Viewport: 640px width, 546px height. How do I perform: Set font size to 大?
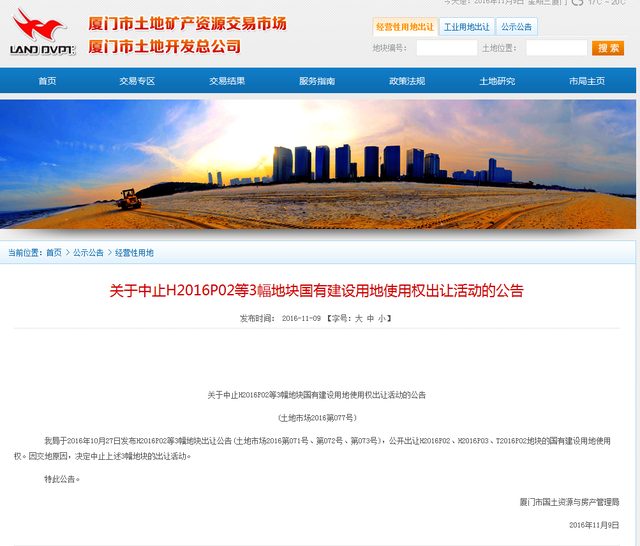[358, 318]
